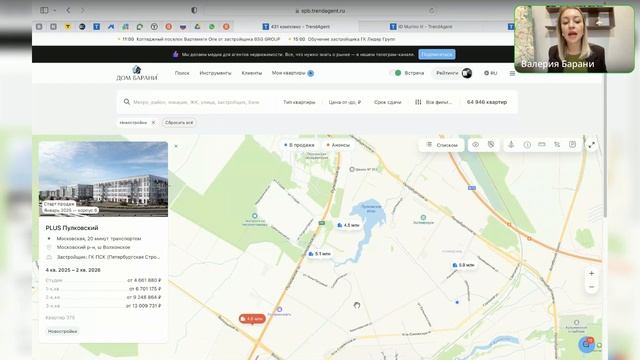This screenshot has width=640, height=360.
Task: Toggle the Встреча switch
Action: point(396,73)
